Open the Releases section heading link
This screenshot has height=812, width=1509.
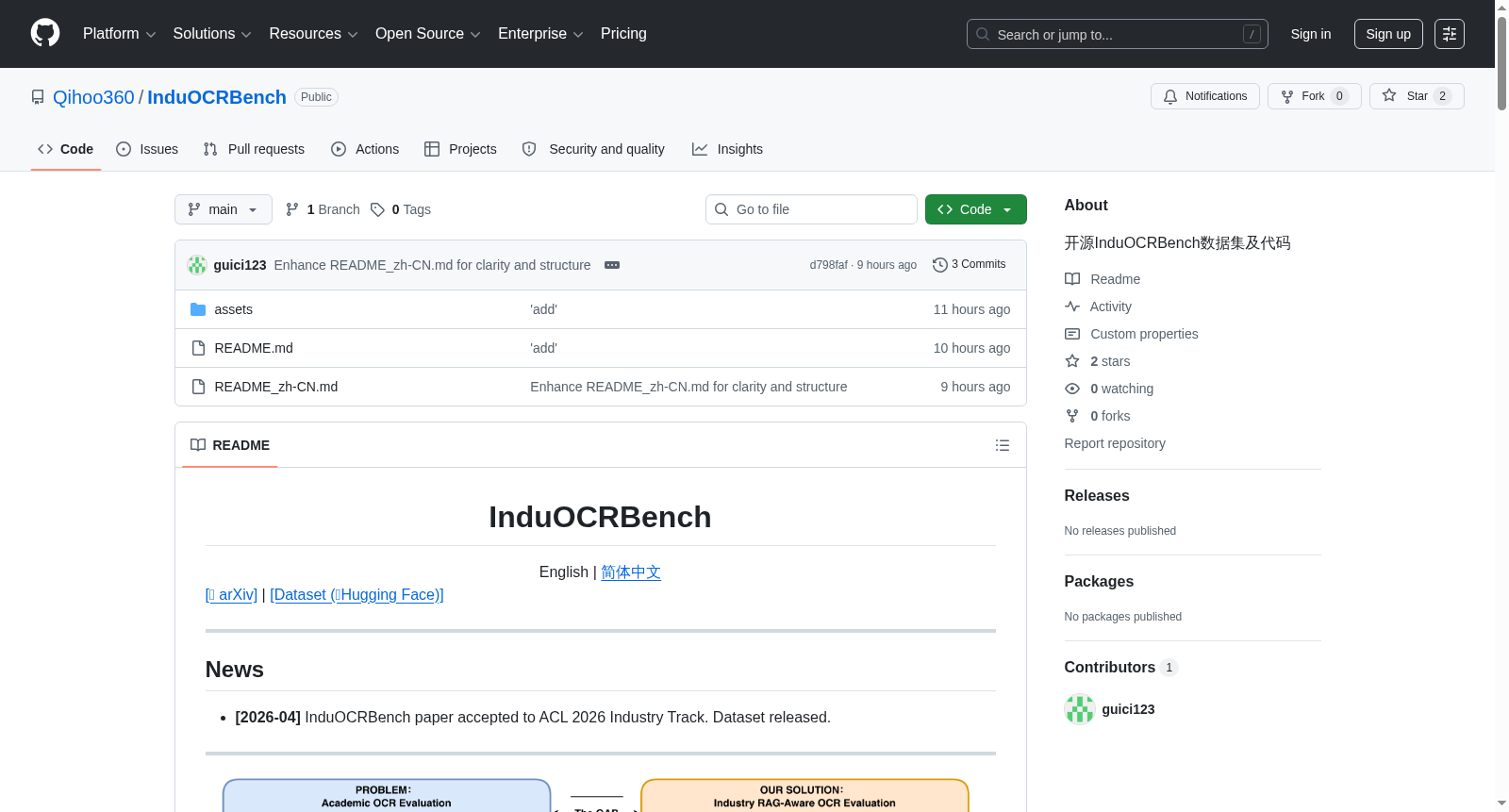(1097, 496)
